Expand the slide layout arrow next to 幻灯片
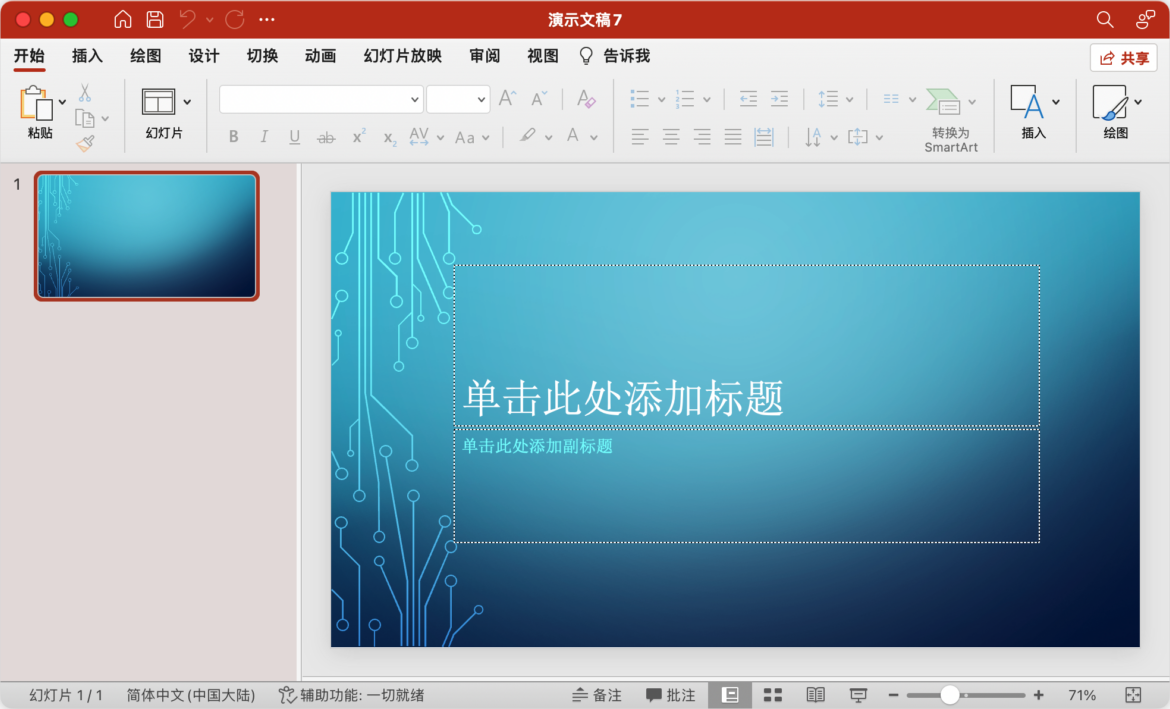 pyautogui.click(x=187, y=102)
